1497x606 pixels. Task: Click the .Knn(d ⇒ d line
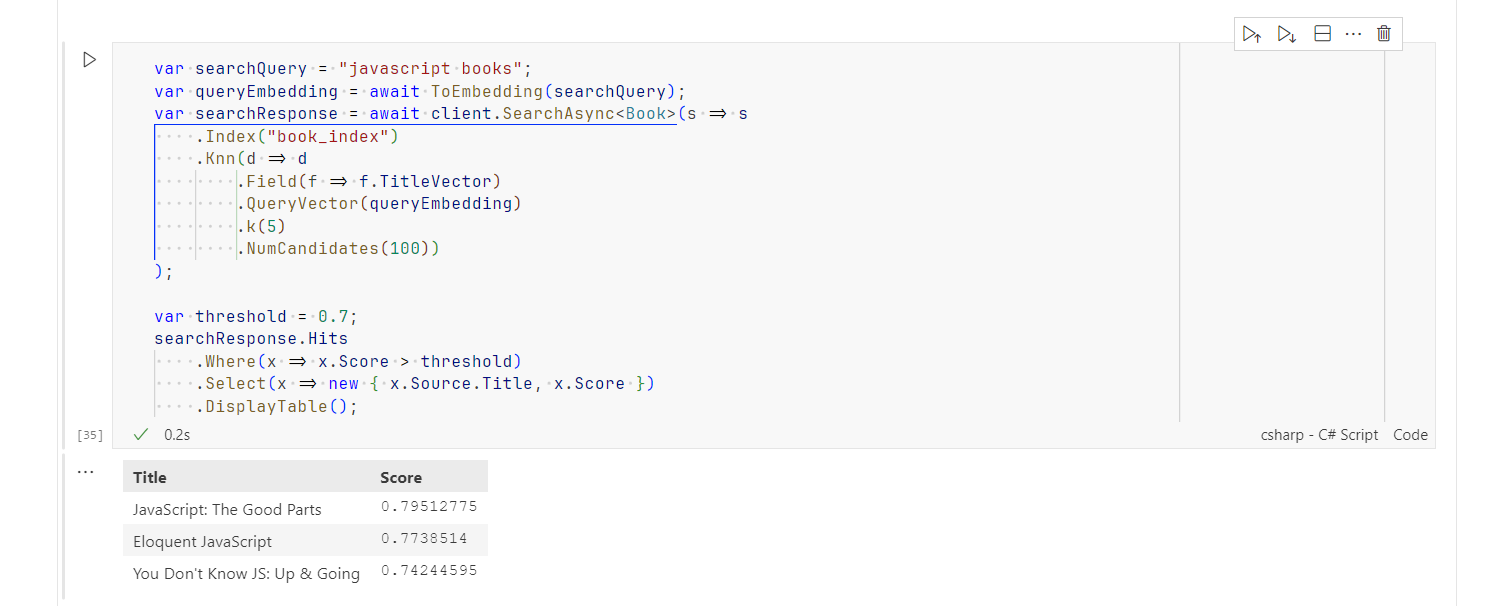[x=251, y=159]
